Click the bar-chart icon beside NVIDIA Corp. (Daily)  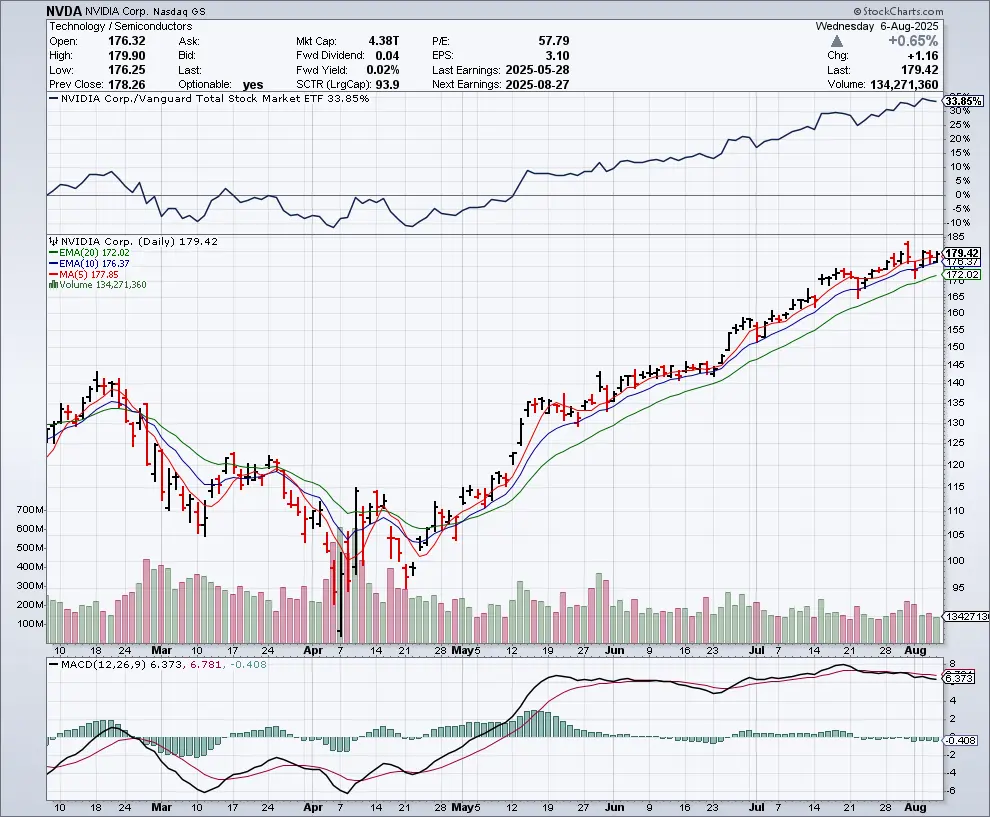(54, 241)
